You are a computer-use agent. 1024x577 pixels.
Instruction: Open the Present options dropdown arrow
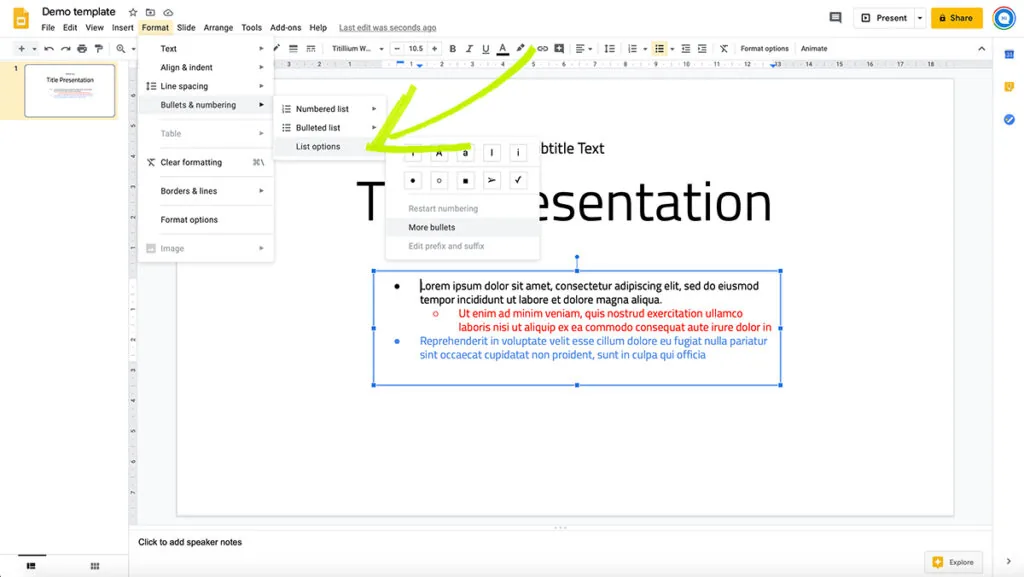tap(920, 18)
